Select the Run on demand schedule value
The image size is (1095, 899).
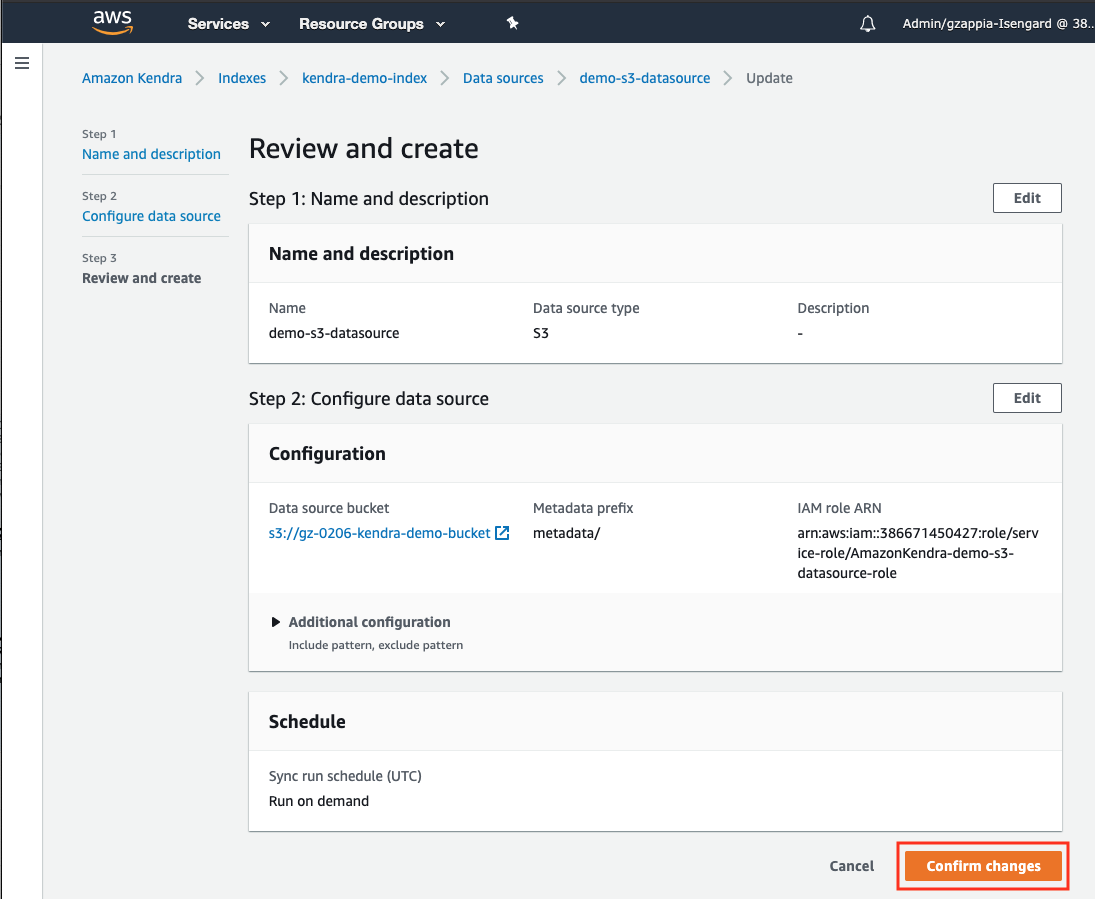click(318, 801)
